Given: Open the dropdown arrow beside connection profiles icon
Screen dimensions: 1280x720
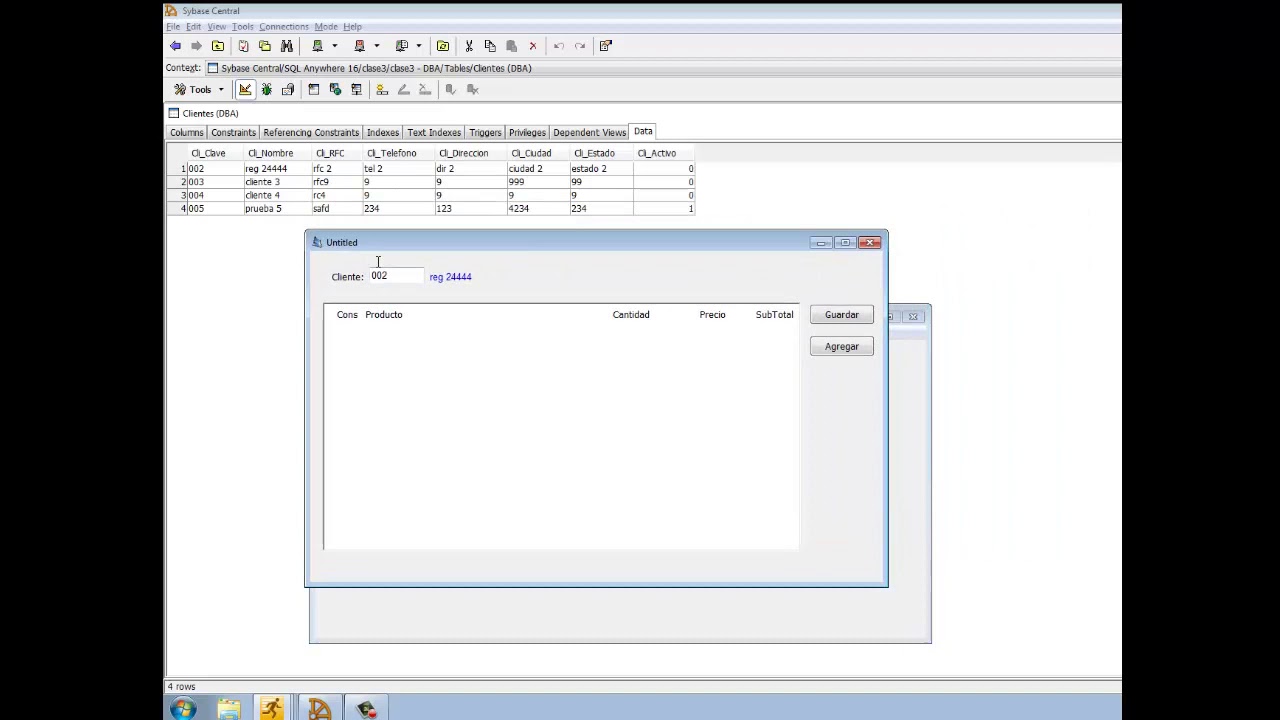Looking at the screenshot, I should [418, 46].
